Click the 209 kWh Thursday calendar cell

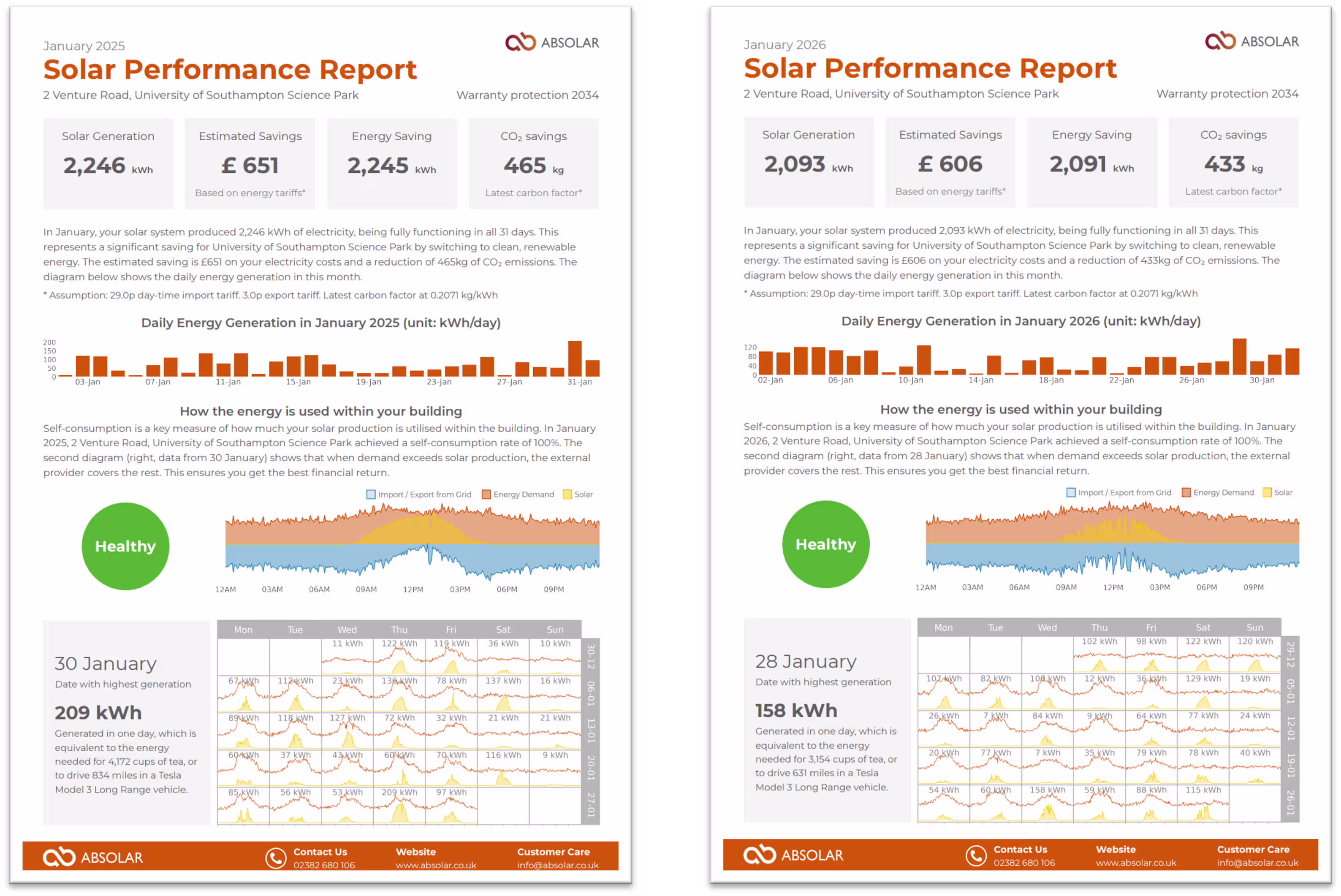tap(399, 806)
